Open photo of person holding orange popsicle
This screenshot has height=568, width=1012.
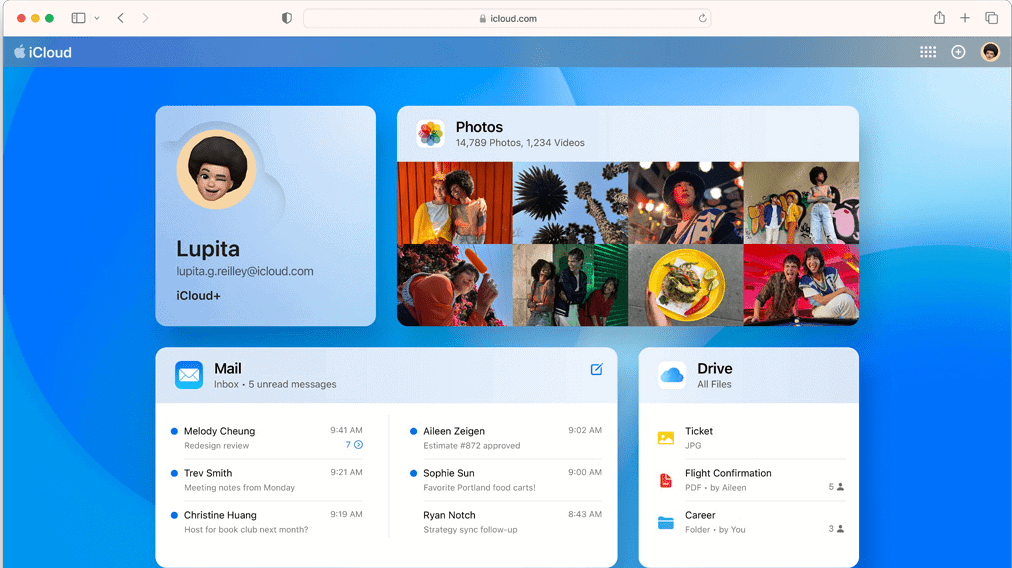(x=454, y=285)
